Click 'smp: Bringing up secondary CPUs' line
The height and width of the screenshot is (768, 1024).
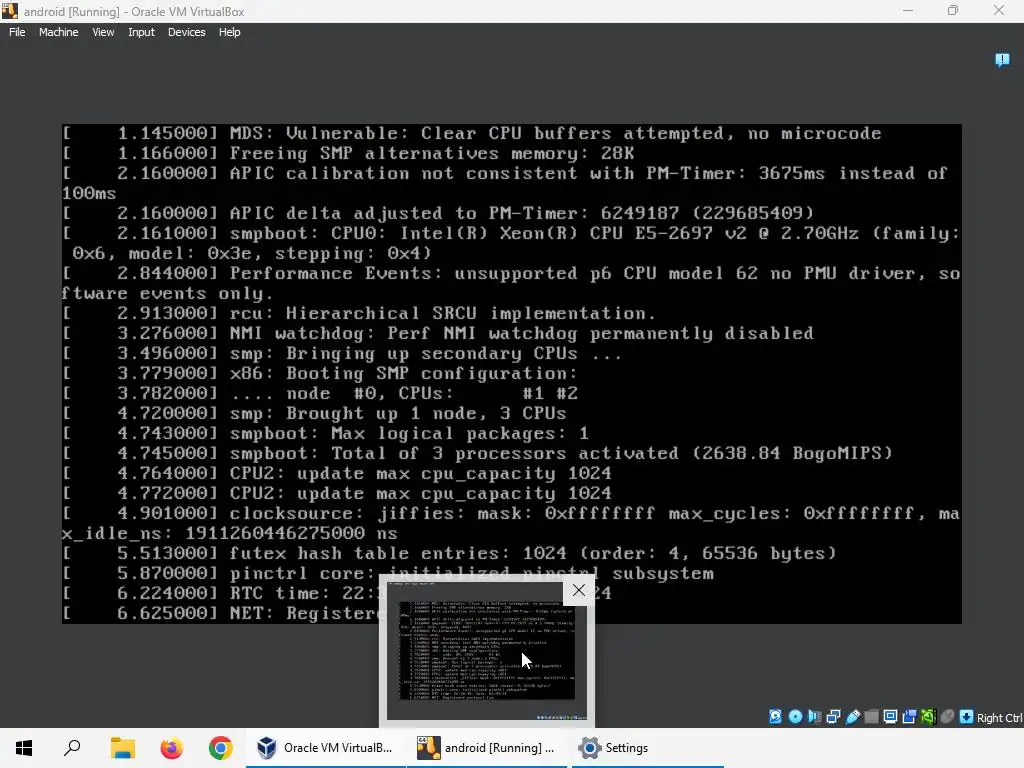342,353
